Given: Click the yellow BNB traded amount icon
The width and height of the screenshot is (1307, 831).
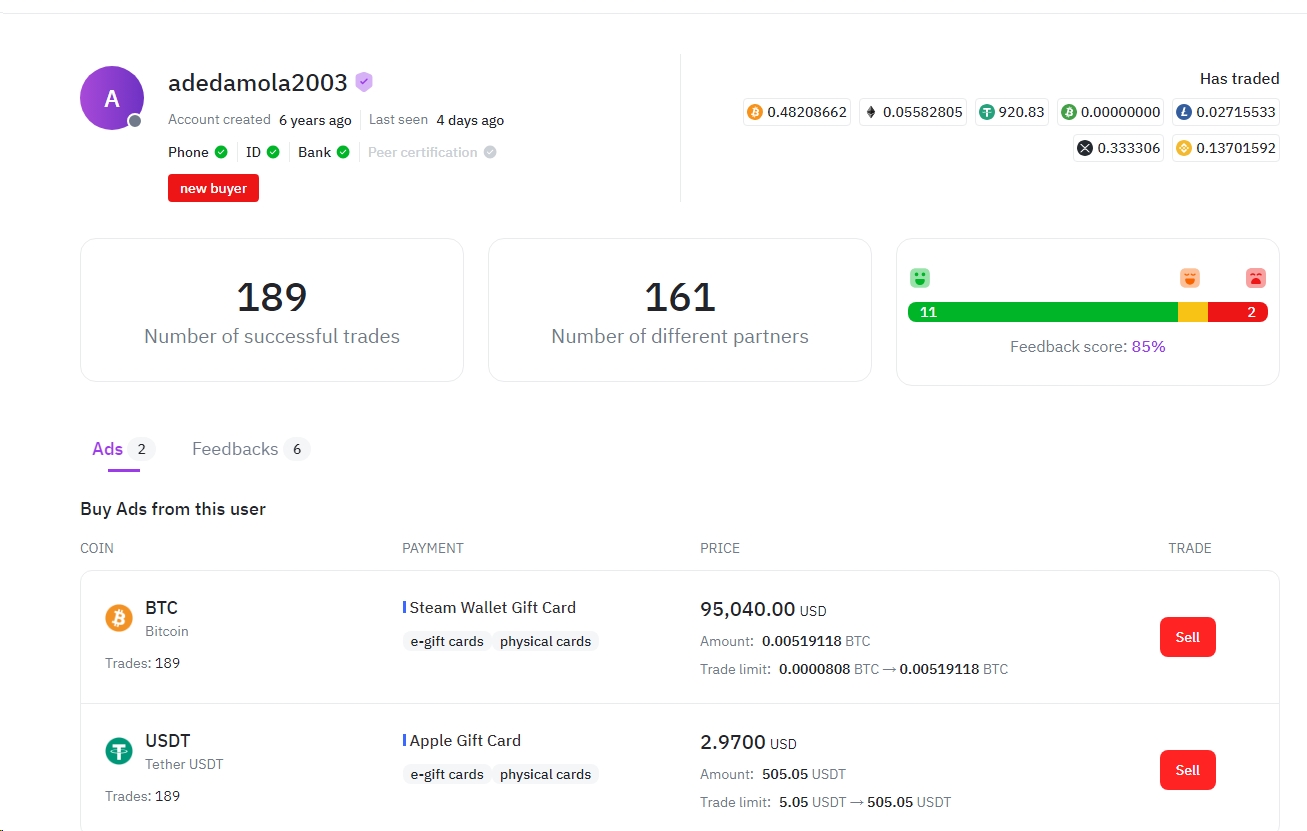Looking at the screenshot, I should 1184,148.
